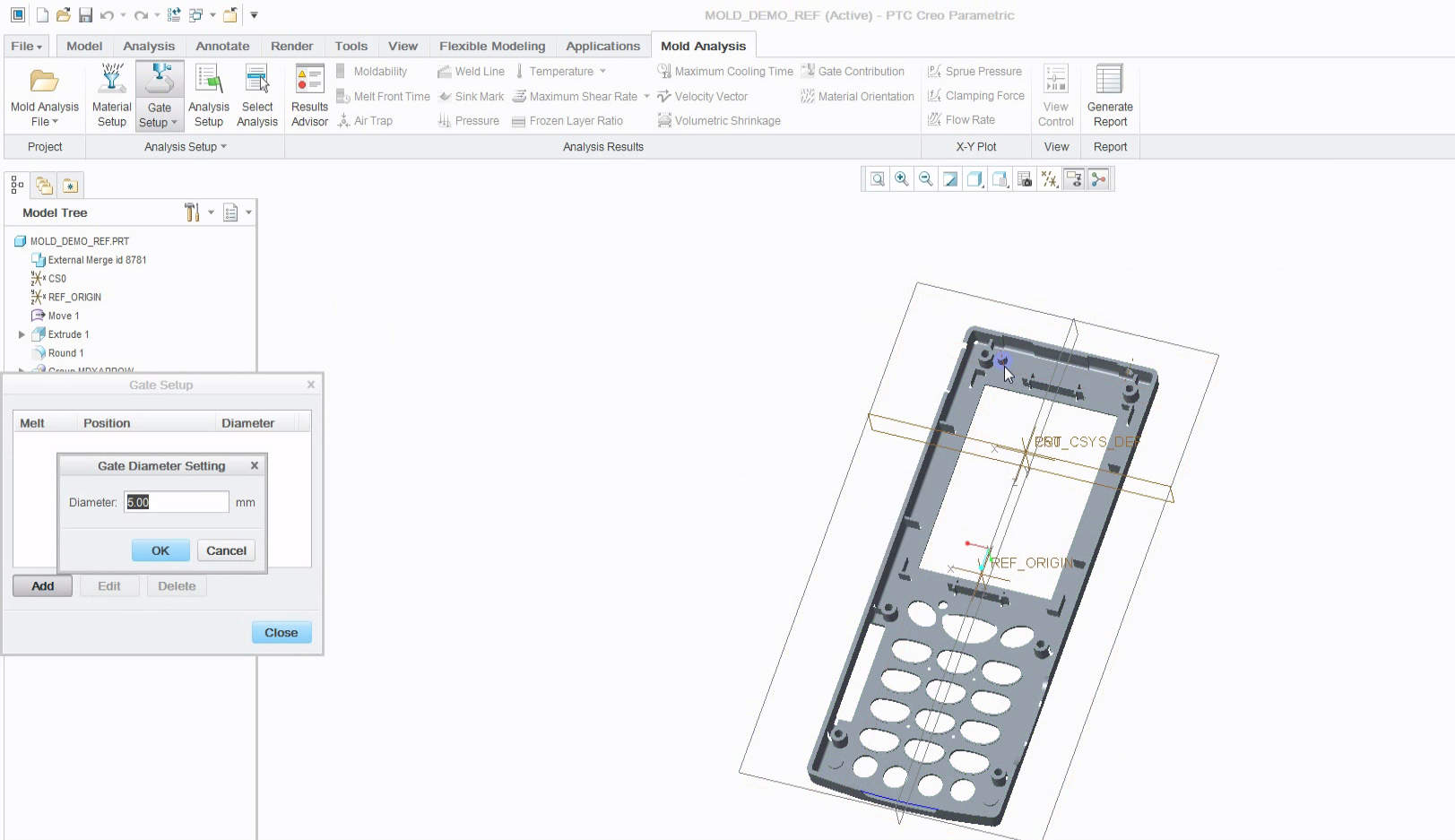Click the New file icon
This screenshot has width=1455, height=840.
tap(42, 15)
